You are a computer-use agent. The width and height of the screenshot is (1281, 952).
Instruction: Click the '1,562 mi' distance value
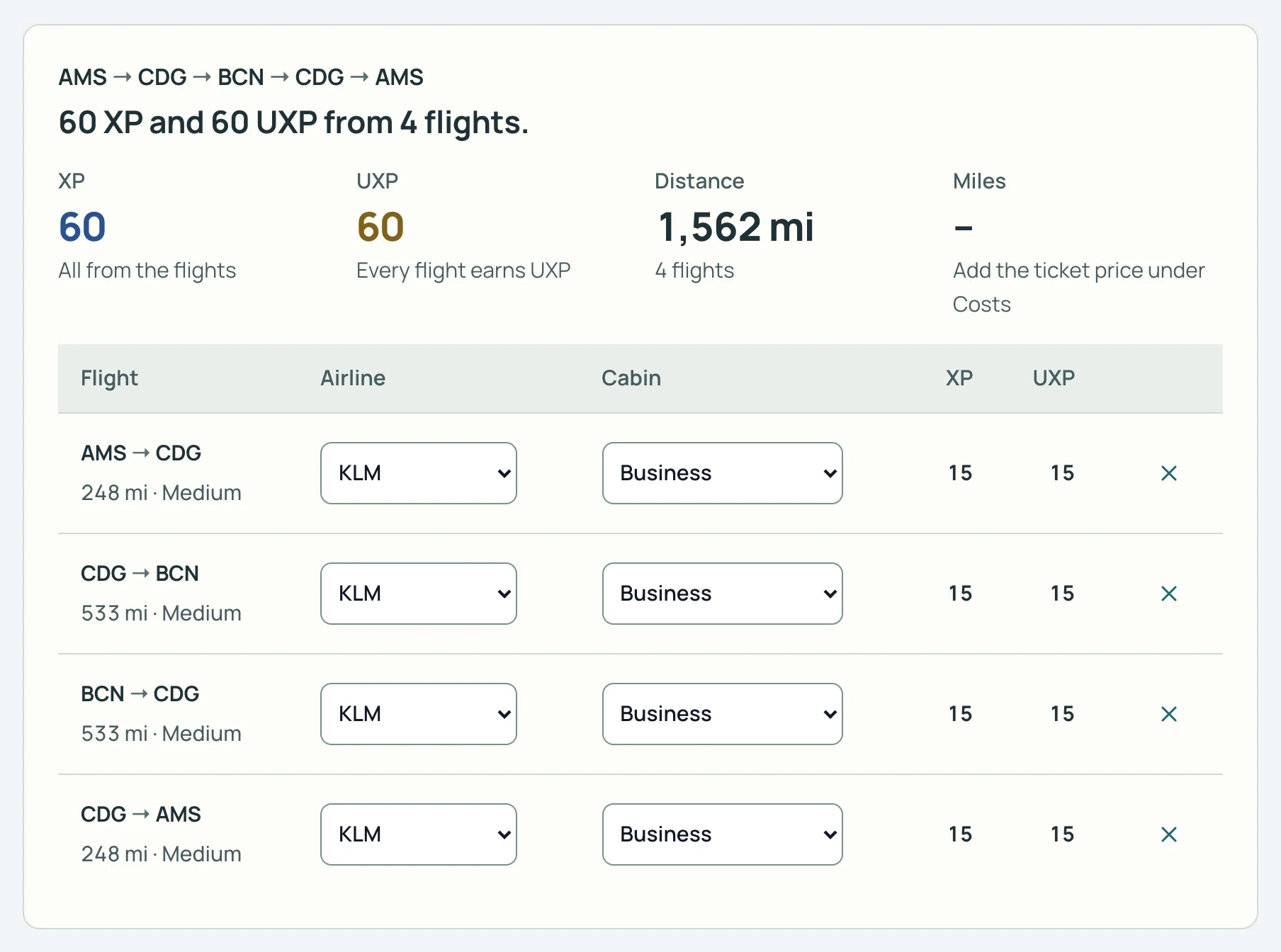point(735,227)
